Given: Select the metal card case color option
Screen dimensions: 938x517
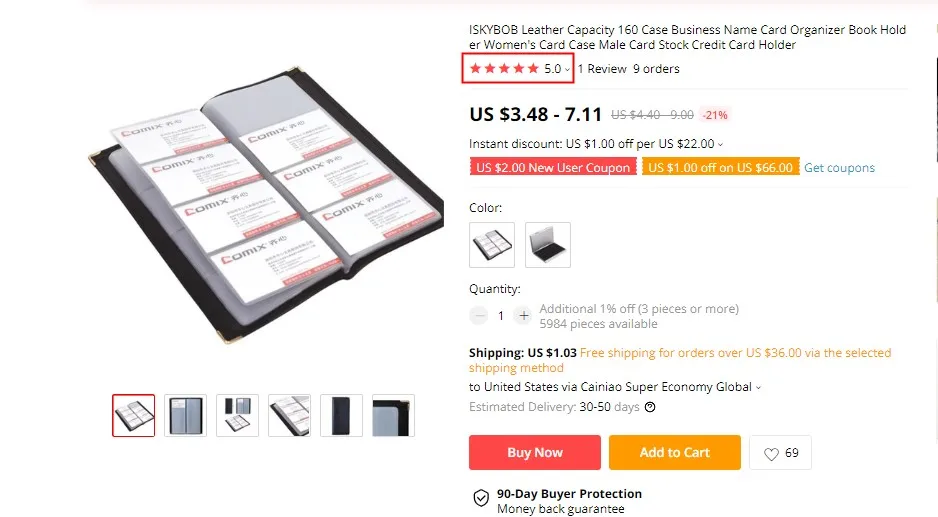Looking at the screenshot, I should (x=548, y=245).
